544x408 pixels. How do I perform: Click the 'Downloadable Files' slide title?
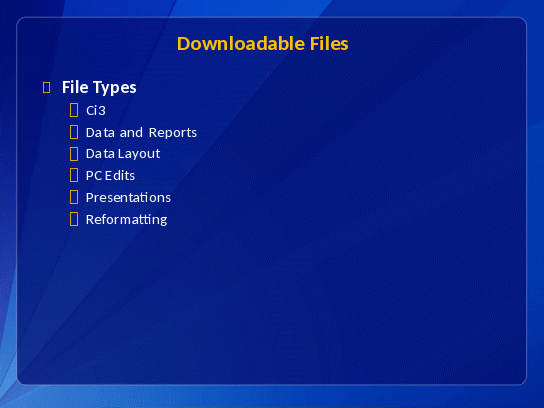point(263,44)
